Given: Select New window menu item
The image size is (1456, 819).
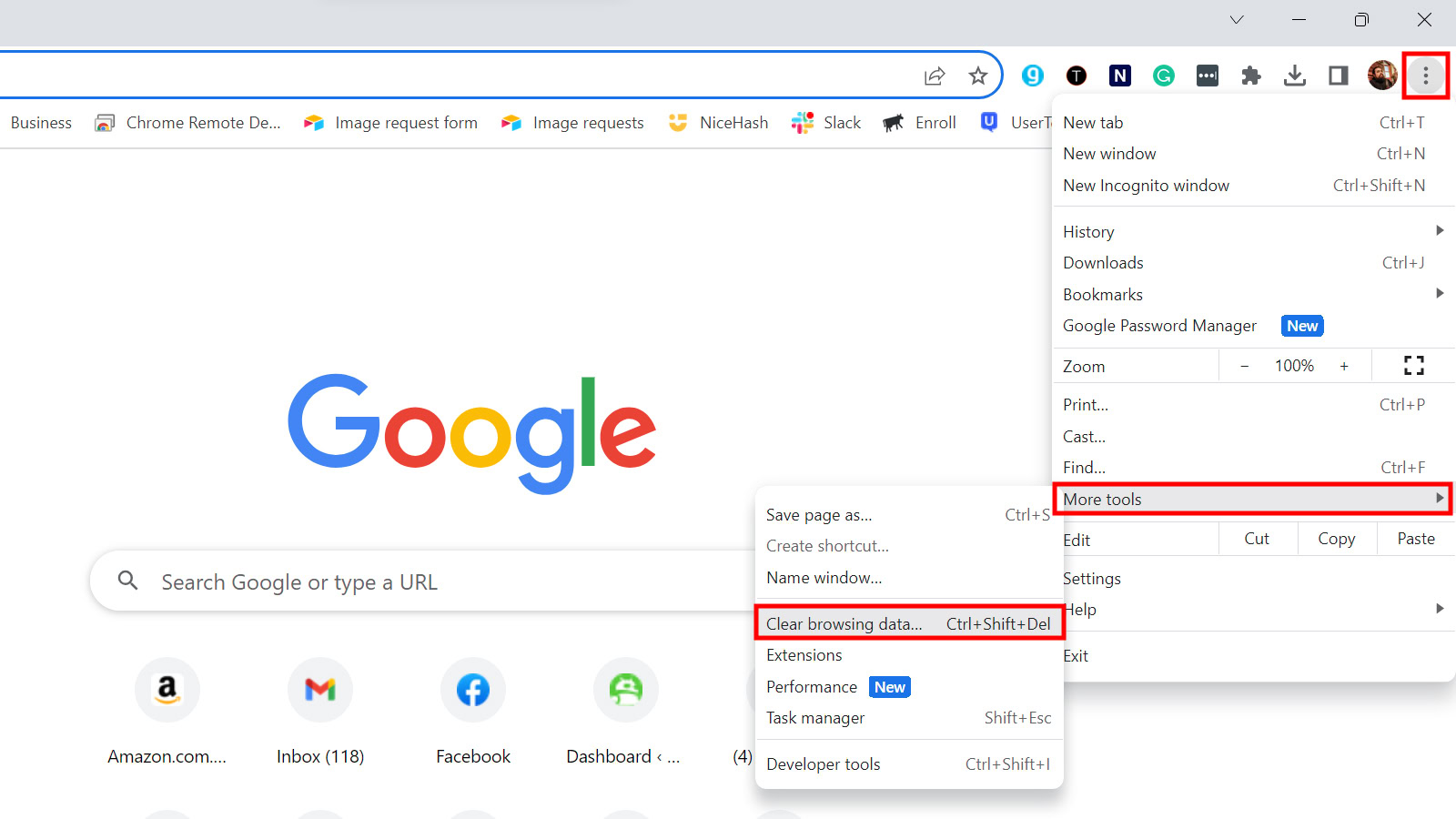Looking at the screenshot, I should 1252,154.
